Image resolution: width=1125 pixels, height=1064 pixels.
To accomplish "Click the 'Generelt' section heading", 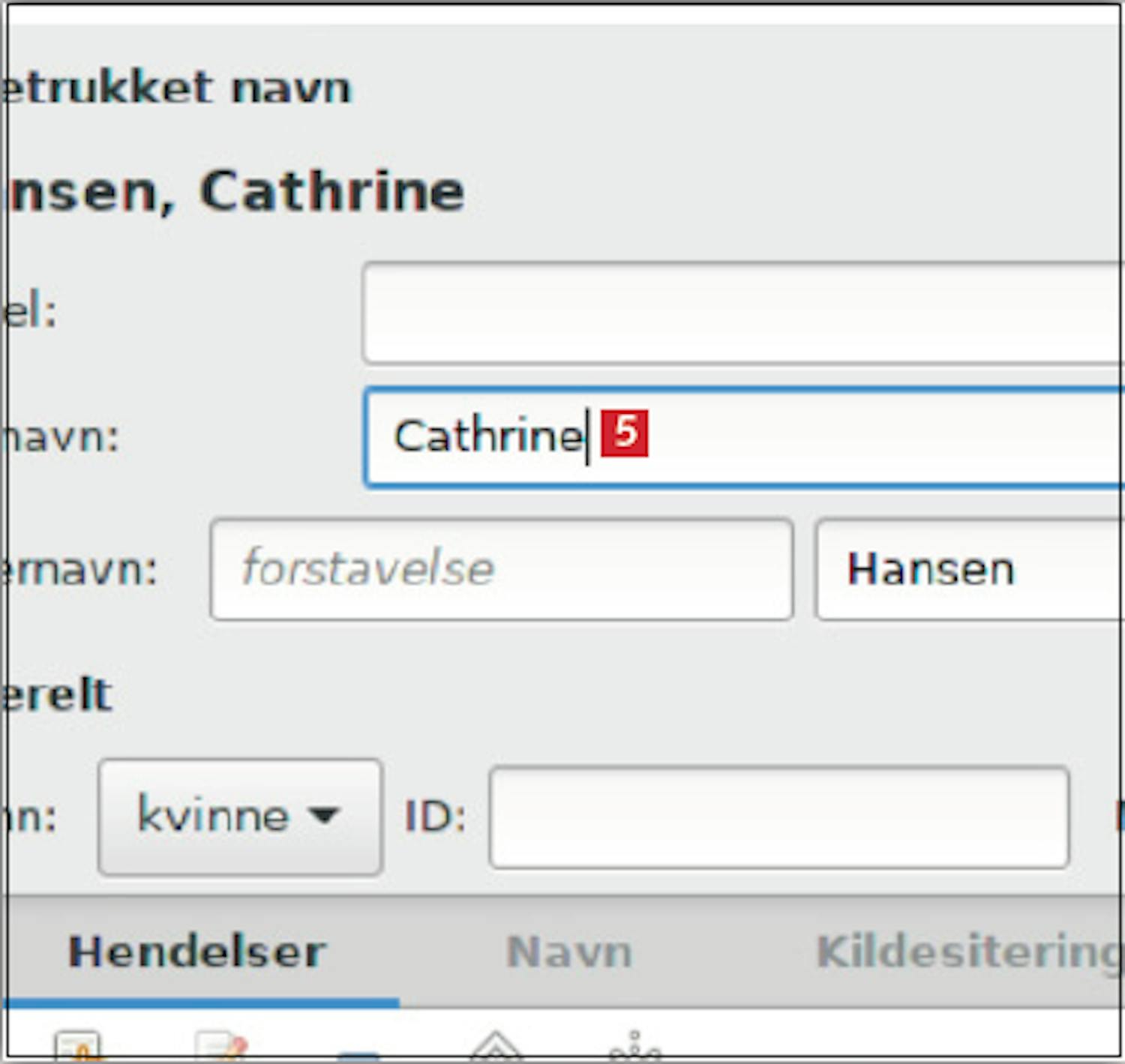I will [x=58, y=694].
